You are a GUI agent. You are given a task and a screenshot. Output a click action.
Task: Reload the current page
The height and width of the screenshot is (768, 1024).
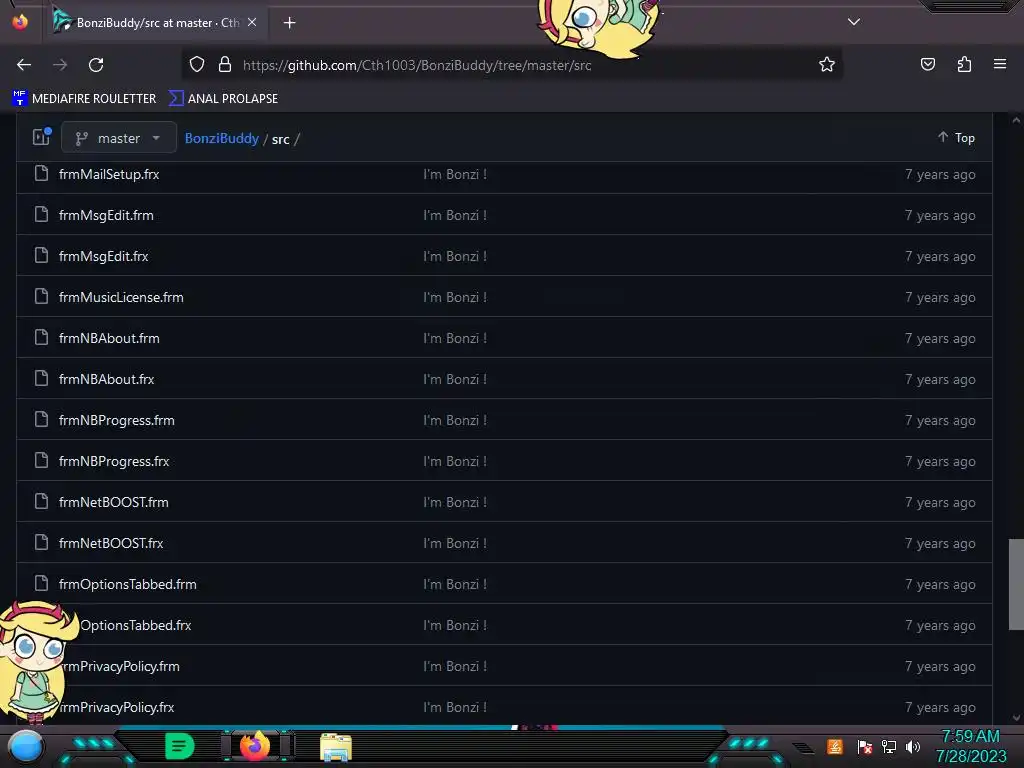[x=96, y=65]
